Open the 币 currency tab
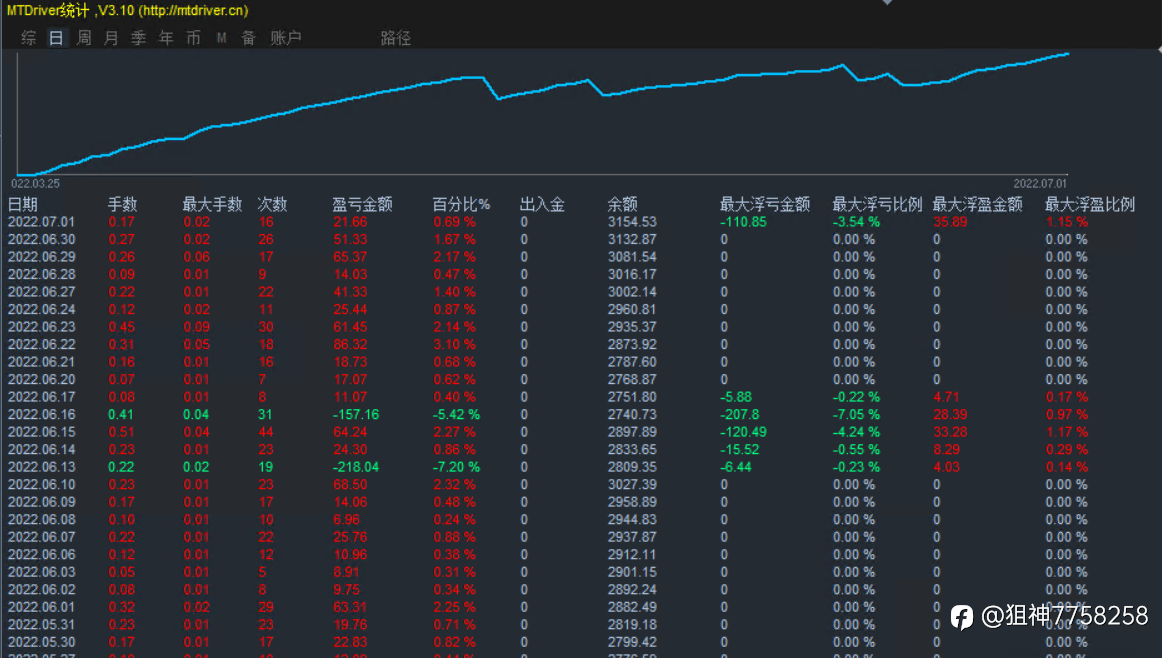 pyautogui.click(x=193, y=38)
